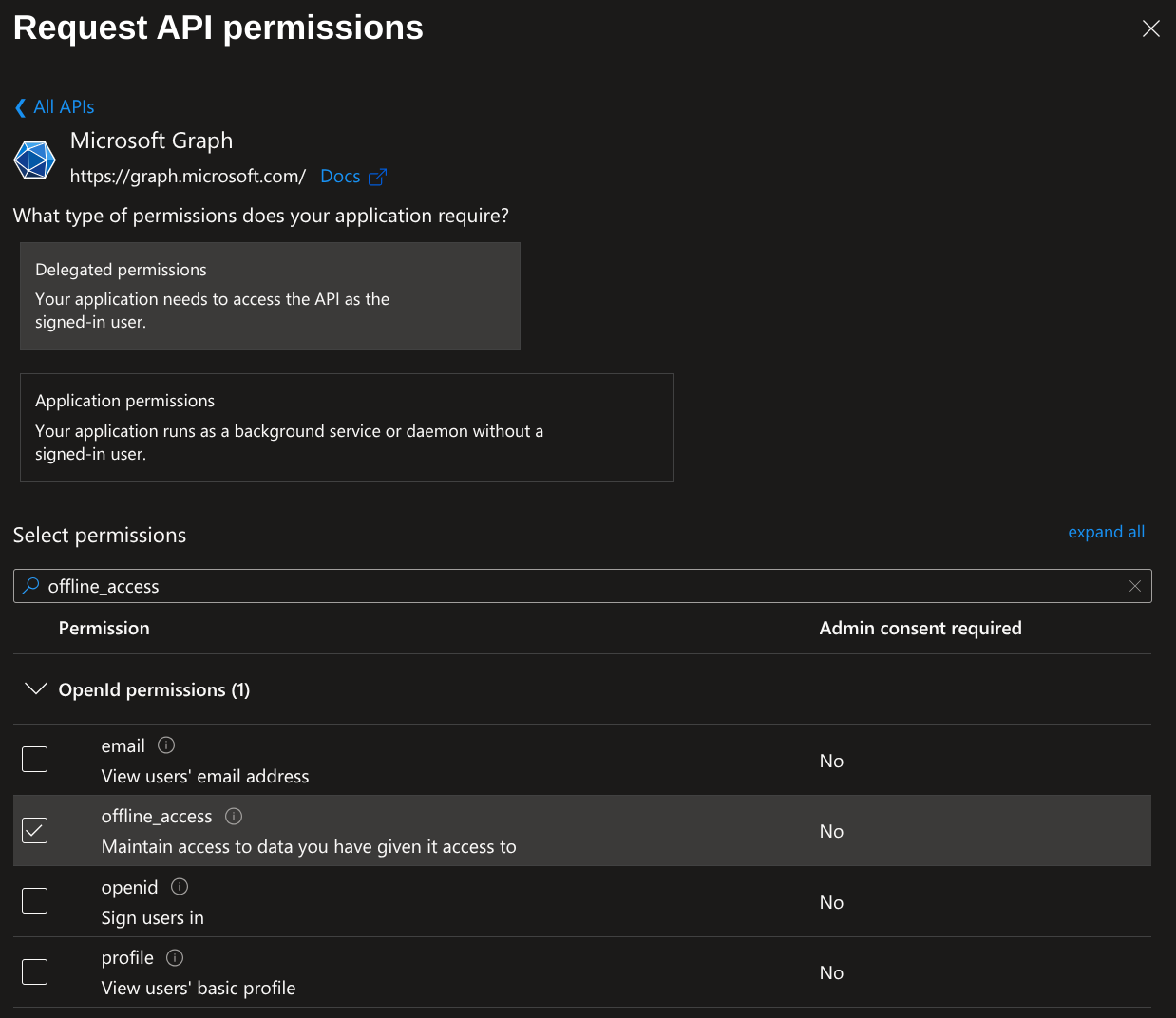
Task: Show info for email permission
Action: [166, 745]
